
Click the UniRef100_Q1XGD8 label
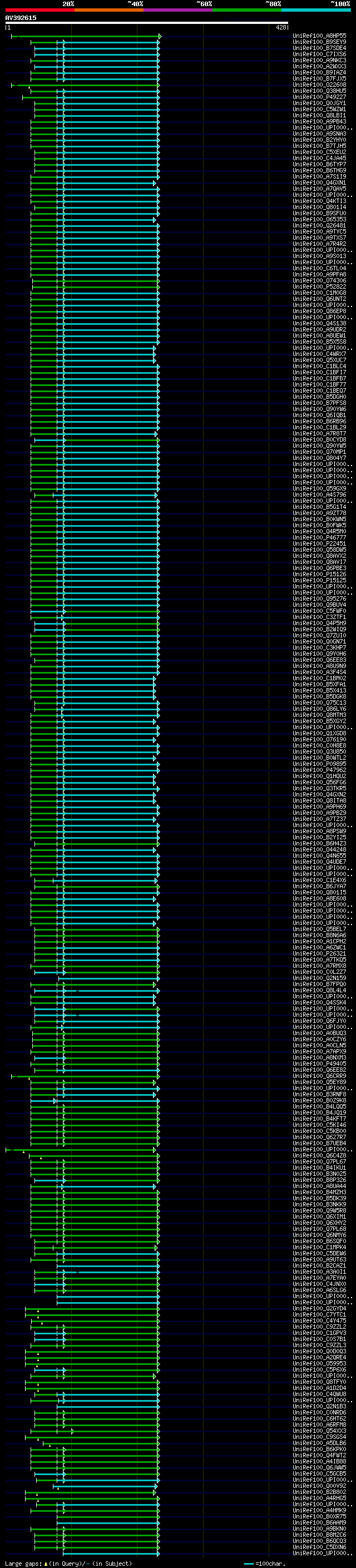coord(319,733)
